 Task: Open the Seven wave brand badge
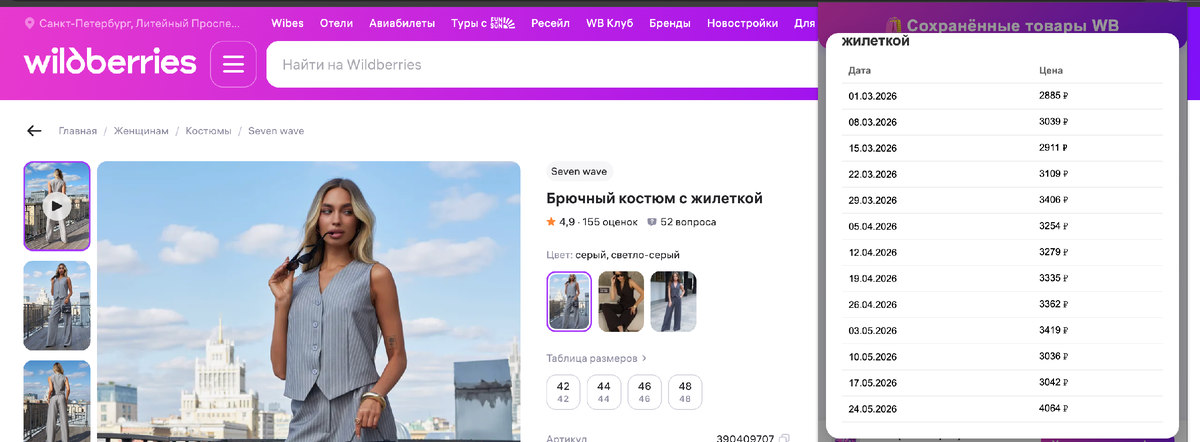(579, 171)
